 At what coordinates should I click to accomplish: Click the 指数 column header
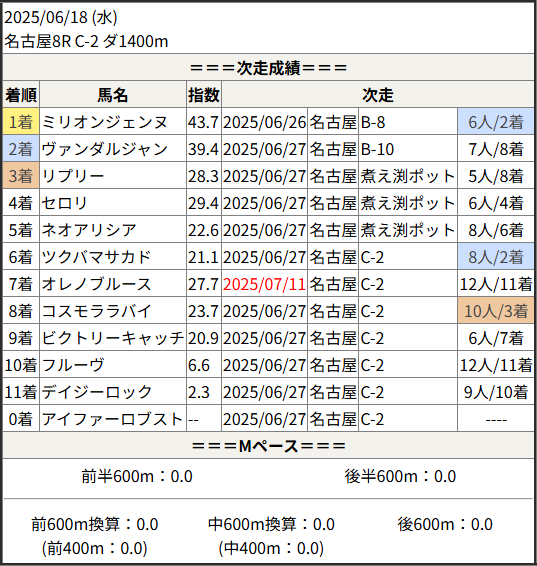coord(204,95)
